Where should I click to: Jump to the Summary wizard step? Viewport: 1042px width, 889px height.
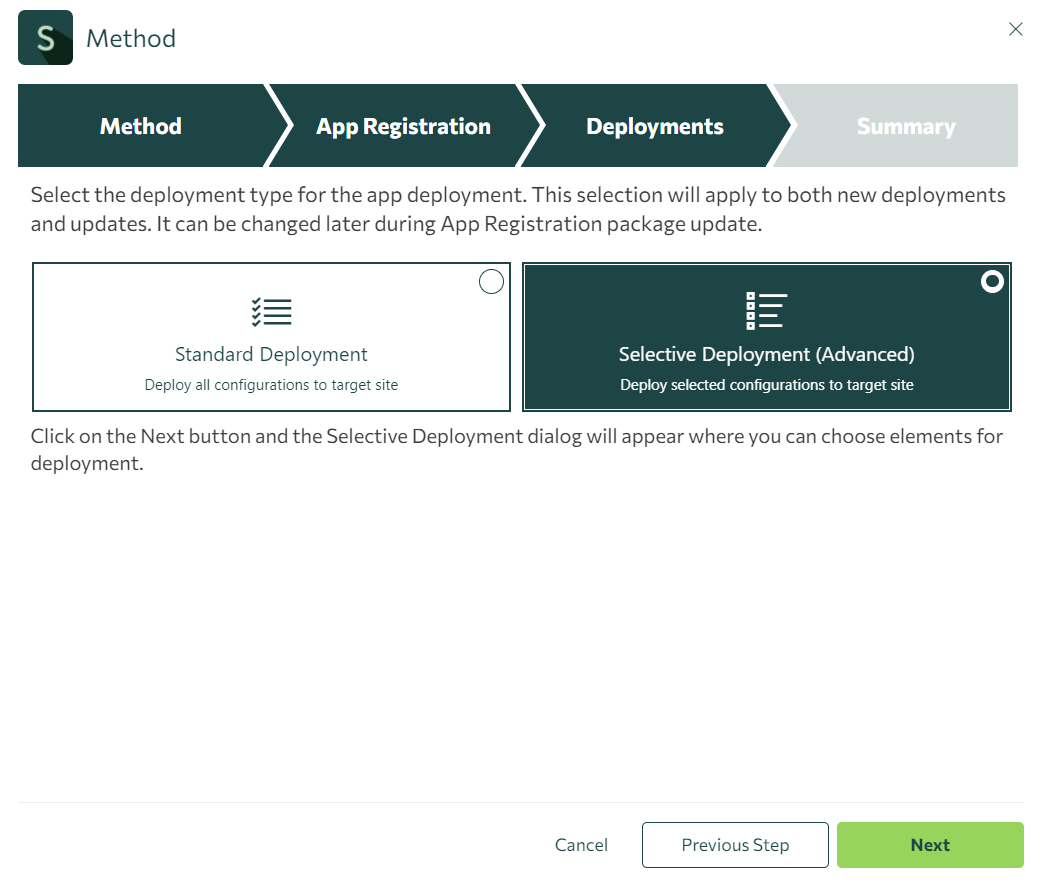[906, 126]
